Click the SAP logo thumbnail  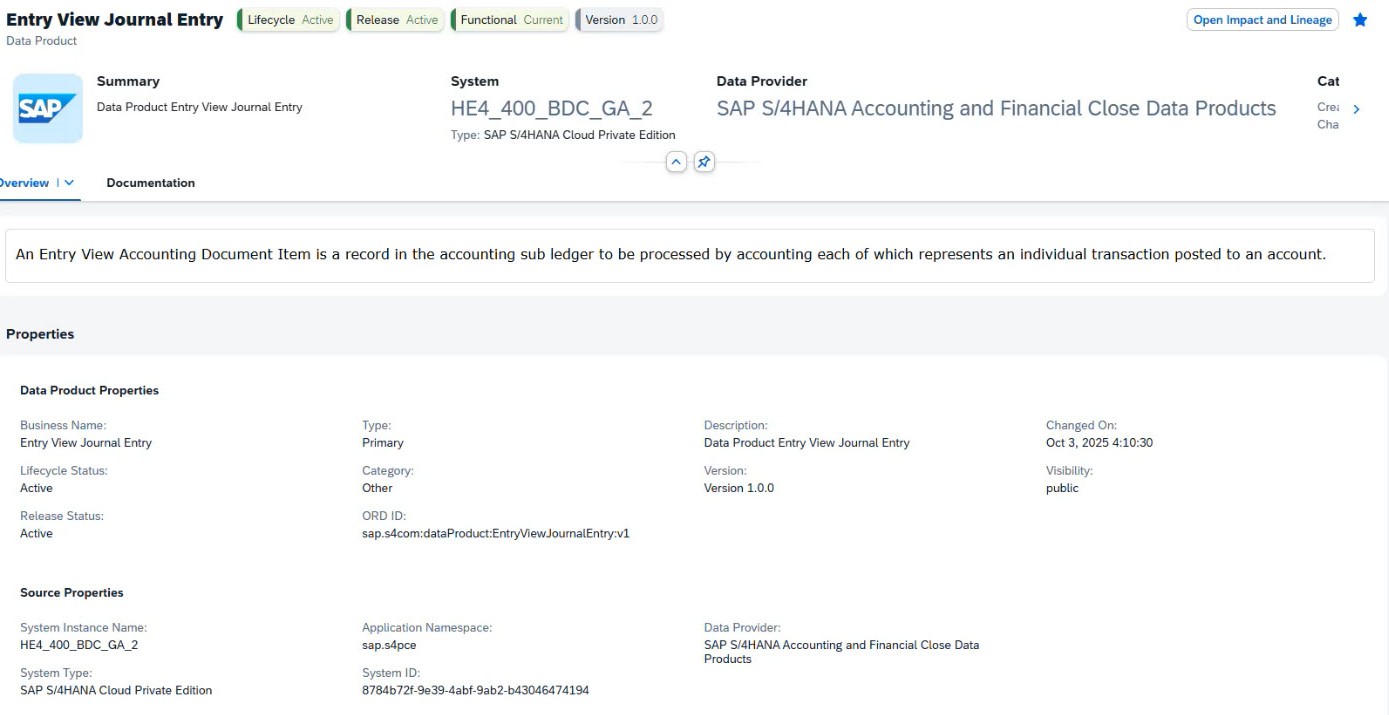click(x=48, y=108)
